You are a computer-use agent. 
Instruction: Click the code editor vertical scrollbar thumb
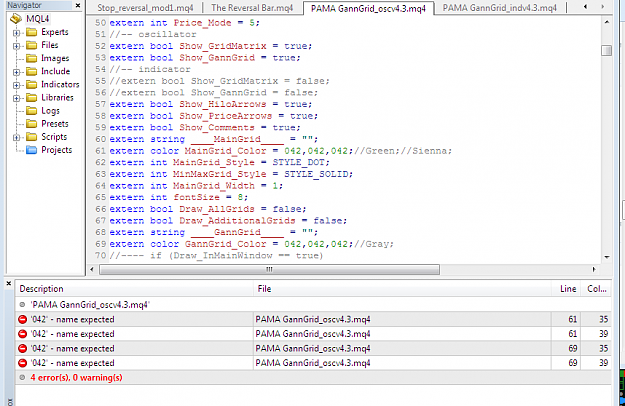pyautogui.click(x=607, y=50)
